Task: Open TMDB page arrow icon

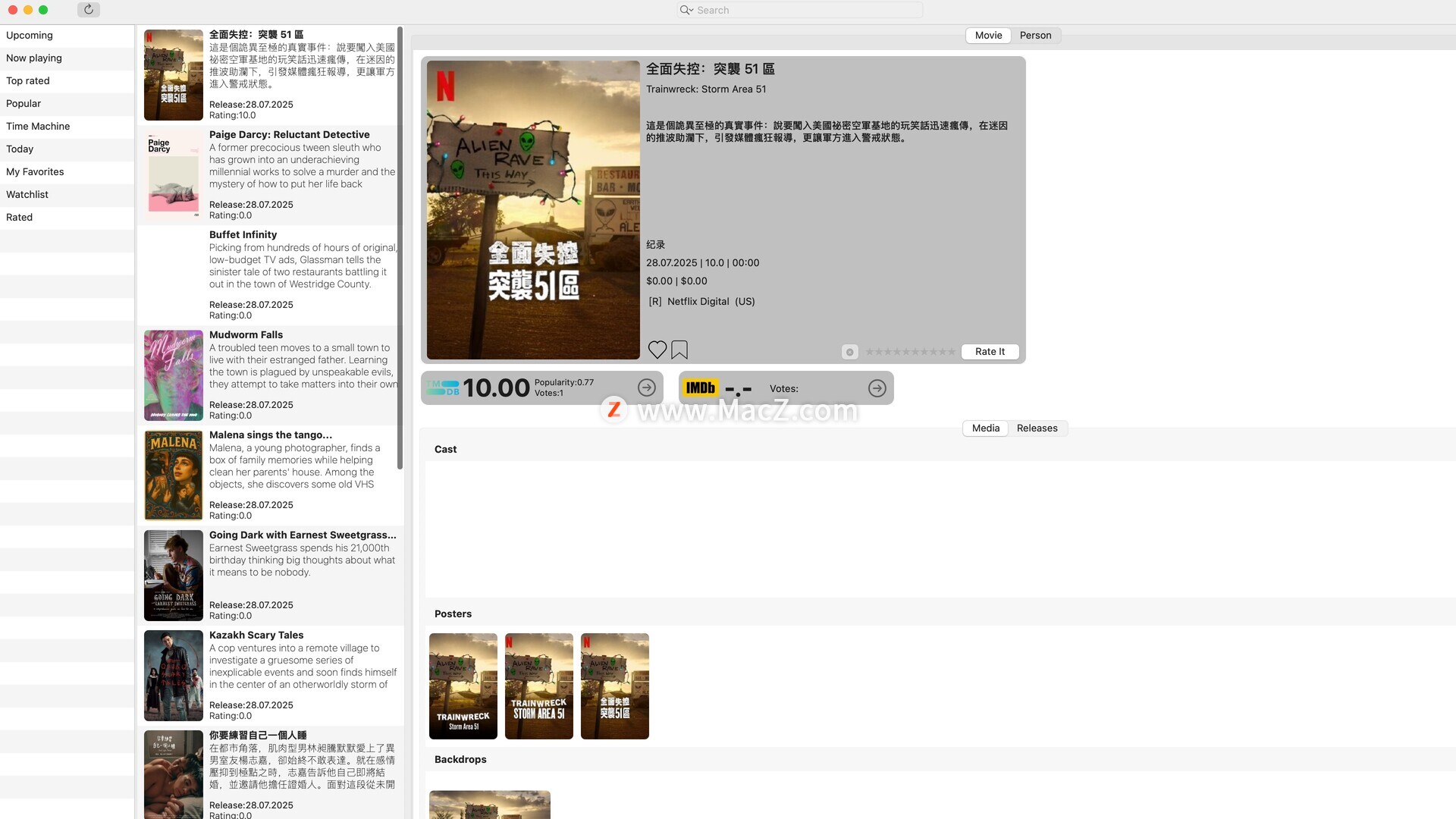Action: (647, 388)
